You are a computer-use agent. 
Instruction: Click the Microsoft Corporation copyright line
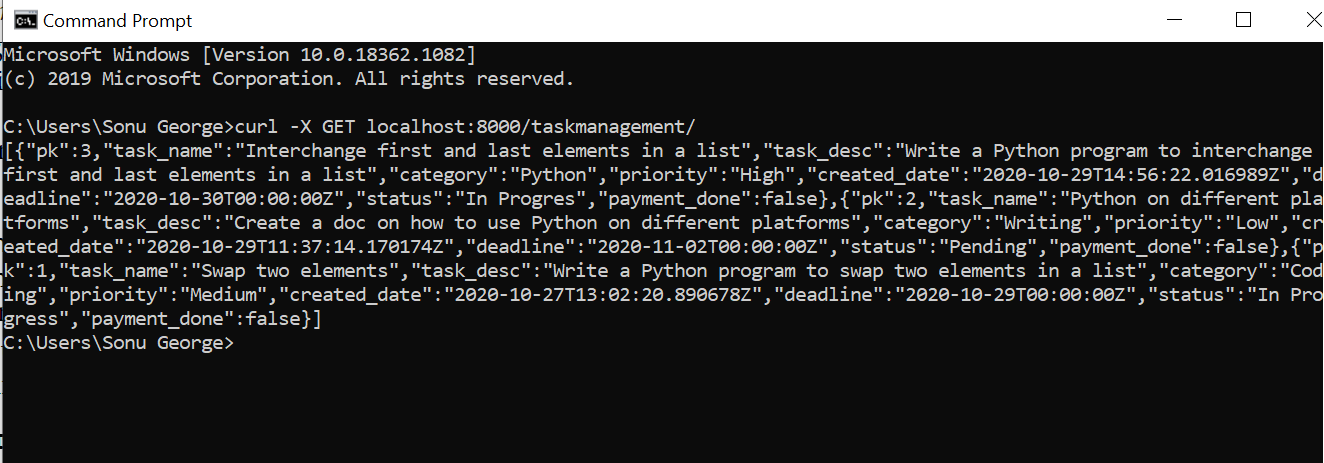(x=290, y=78)
